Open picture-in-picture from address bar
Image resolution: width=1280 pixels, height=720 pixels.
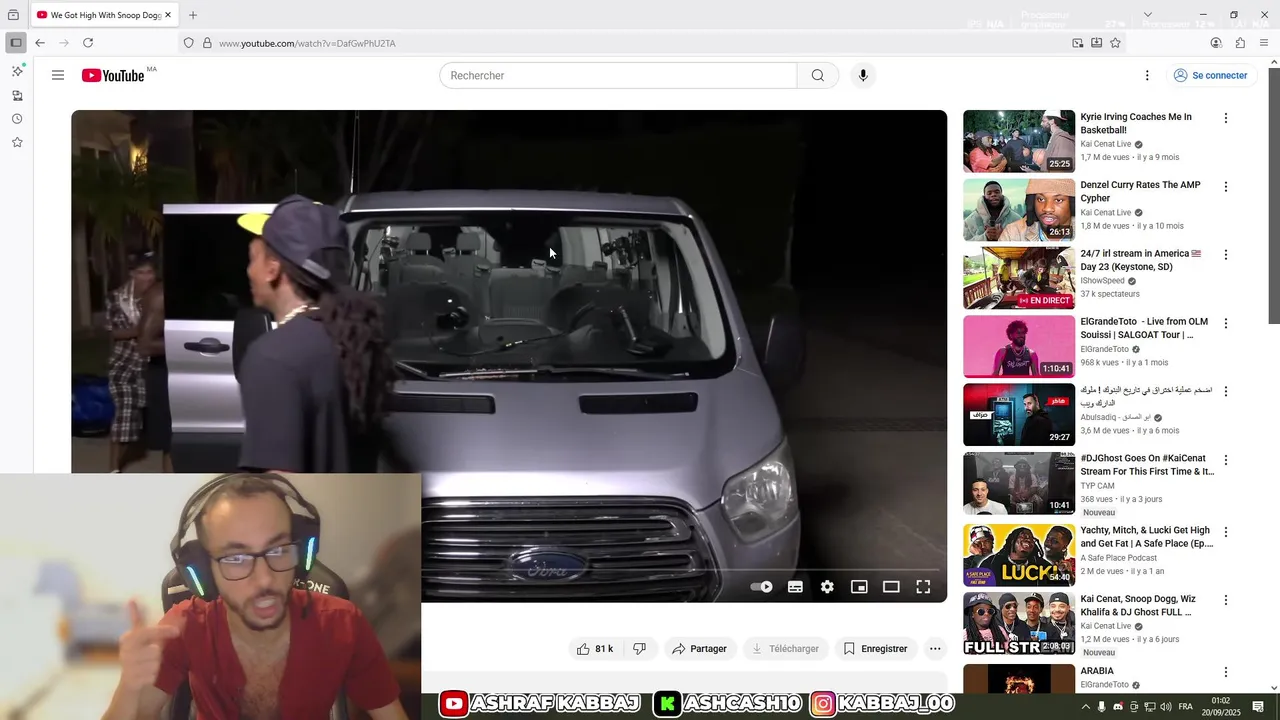point(1077,43)
